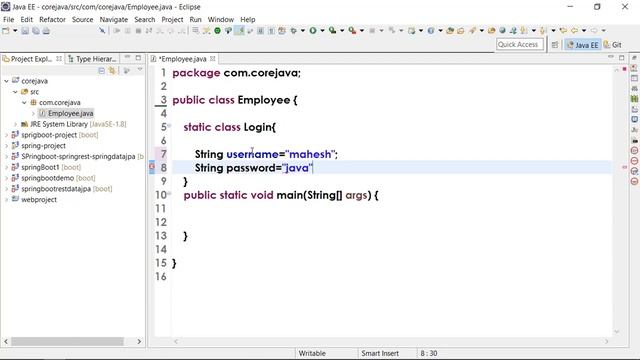This screenshot has width=640, height=360.
Task: Close the Project Explorer view tab
Action: 59,59
